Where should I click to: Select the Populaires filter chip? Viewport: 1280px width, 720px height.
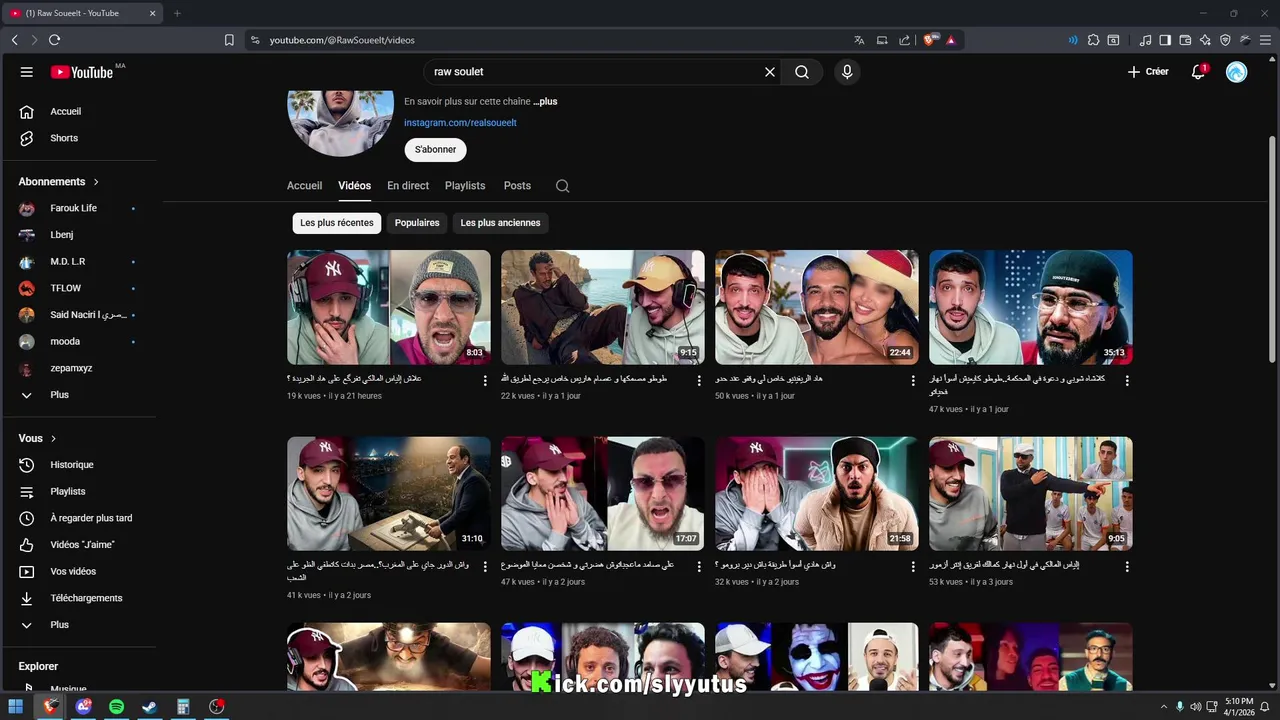pyautogui.click(x=417, y=223)
